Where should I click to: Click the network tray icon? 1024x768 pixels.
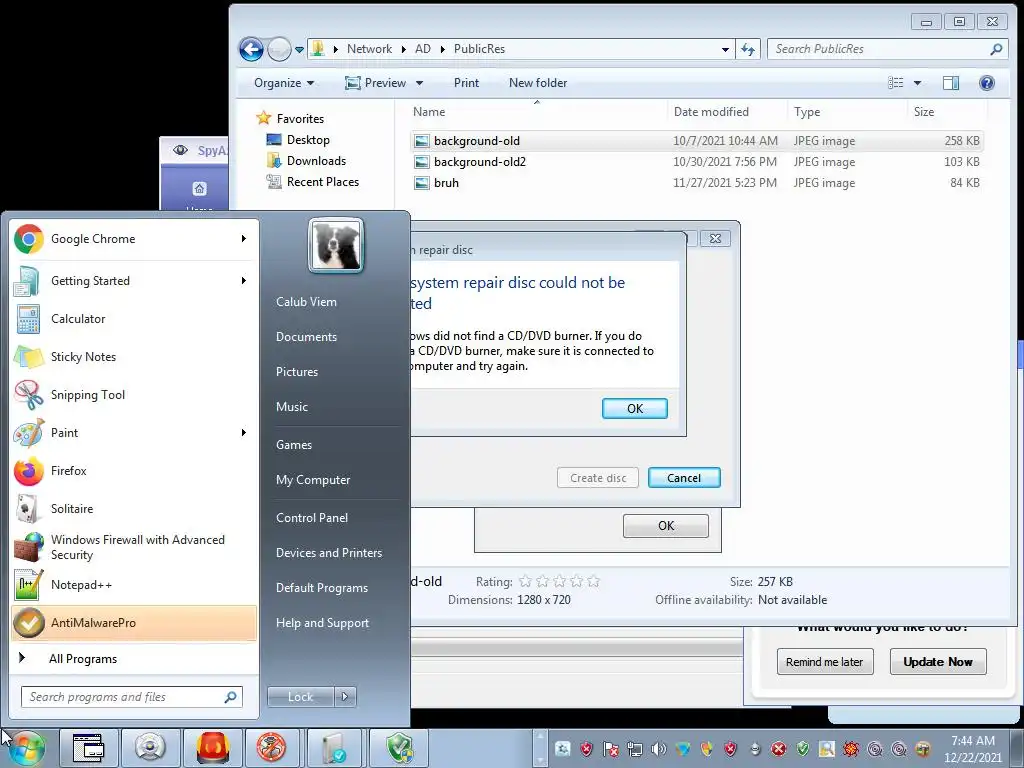634,748
